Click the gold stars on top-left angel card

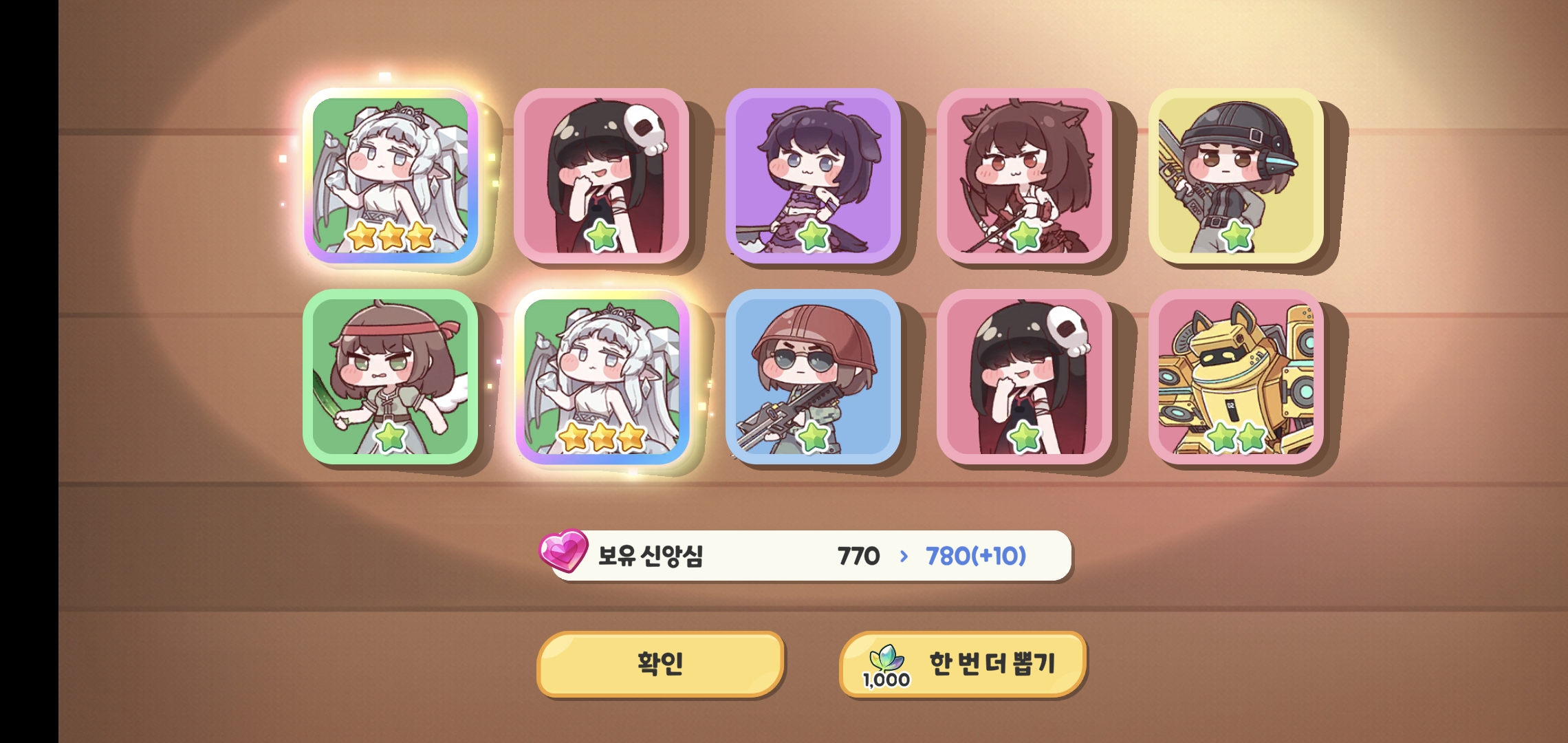[391, 236]
